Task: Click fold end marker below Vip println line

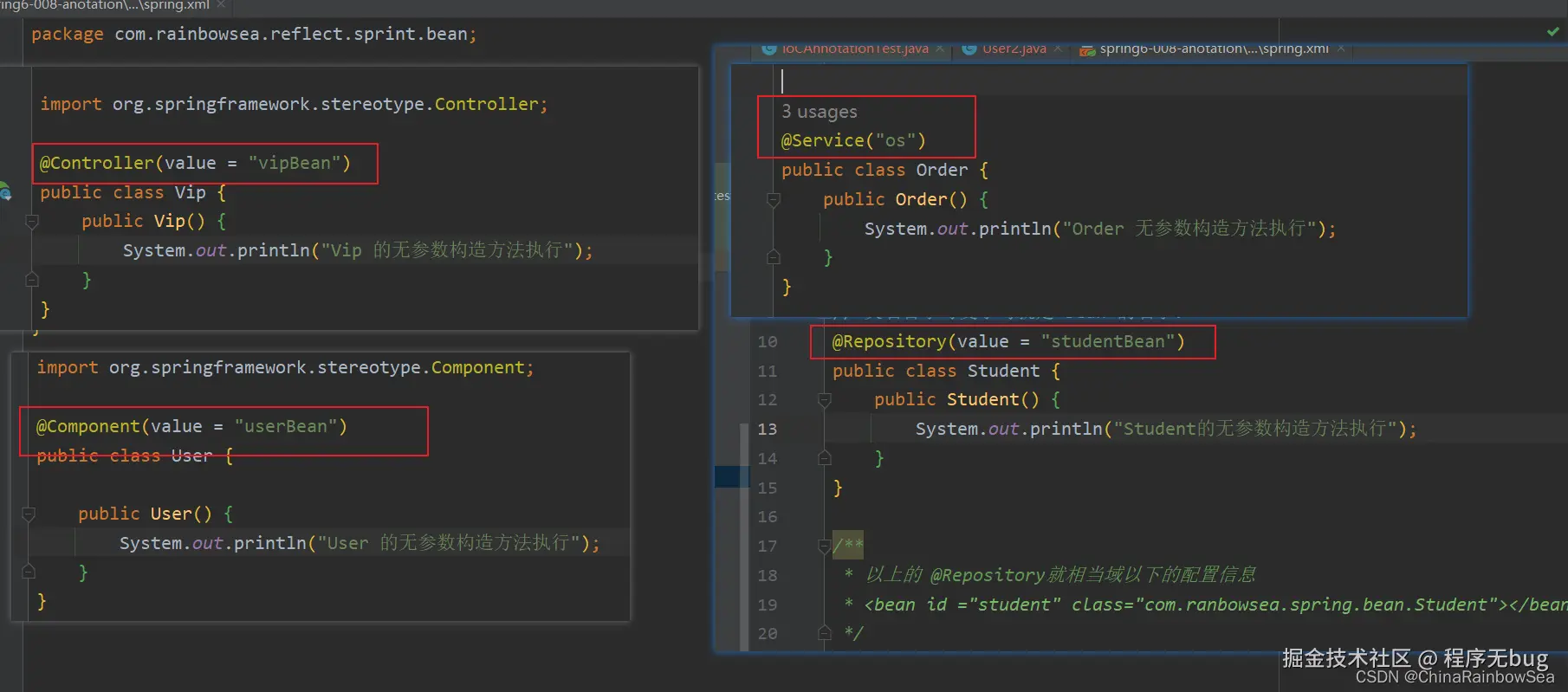Action: coord(32,280)
